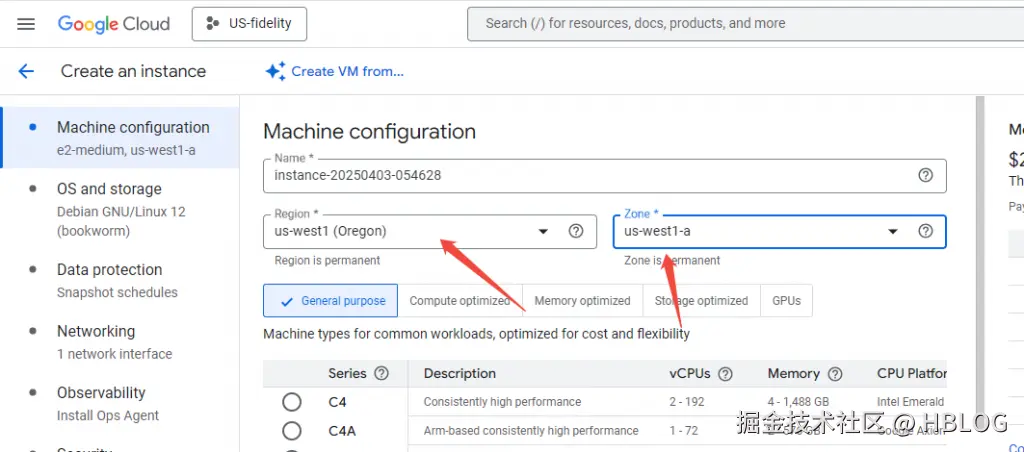Click the Series column help icon
Viewport: 1024px width, 452px height.
381,374
